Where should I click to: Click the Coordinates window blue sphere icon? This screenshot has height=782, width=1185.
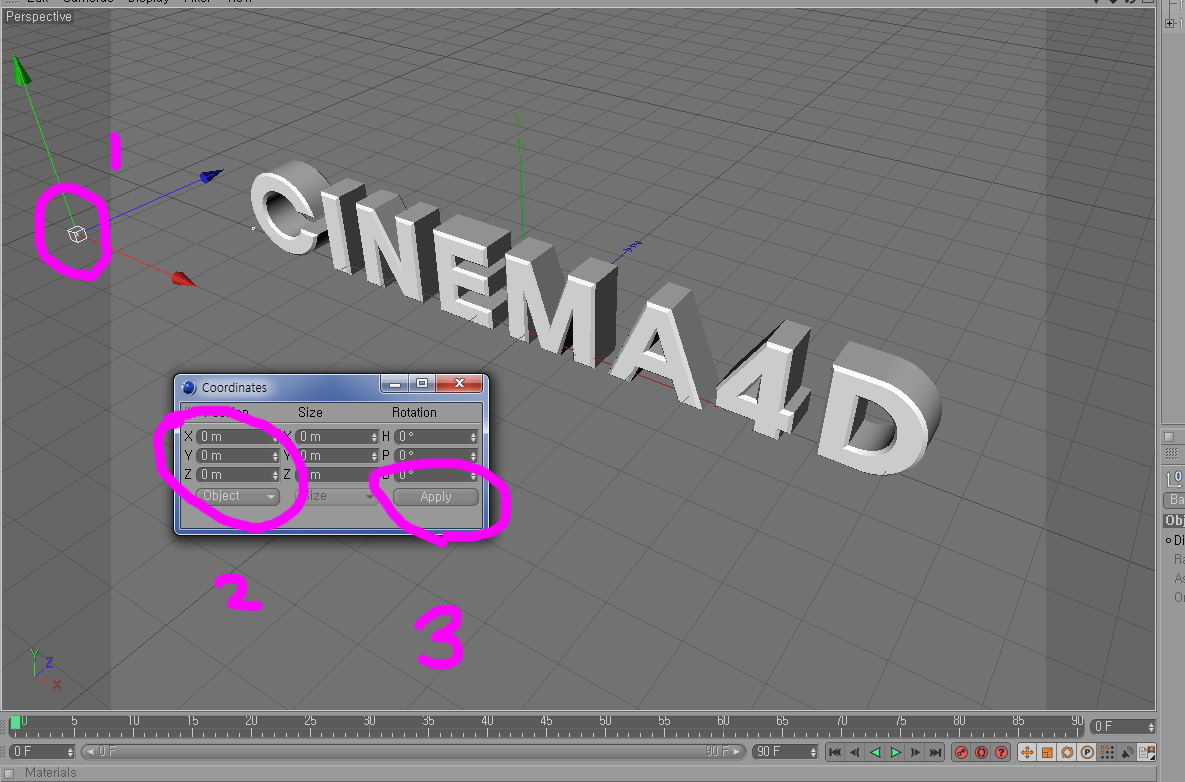tap(190, 388)
